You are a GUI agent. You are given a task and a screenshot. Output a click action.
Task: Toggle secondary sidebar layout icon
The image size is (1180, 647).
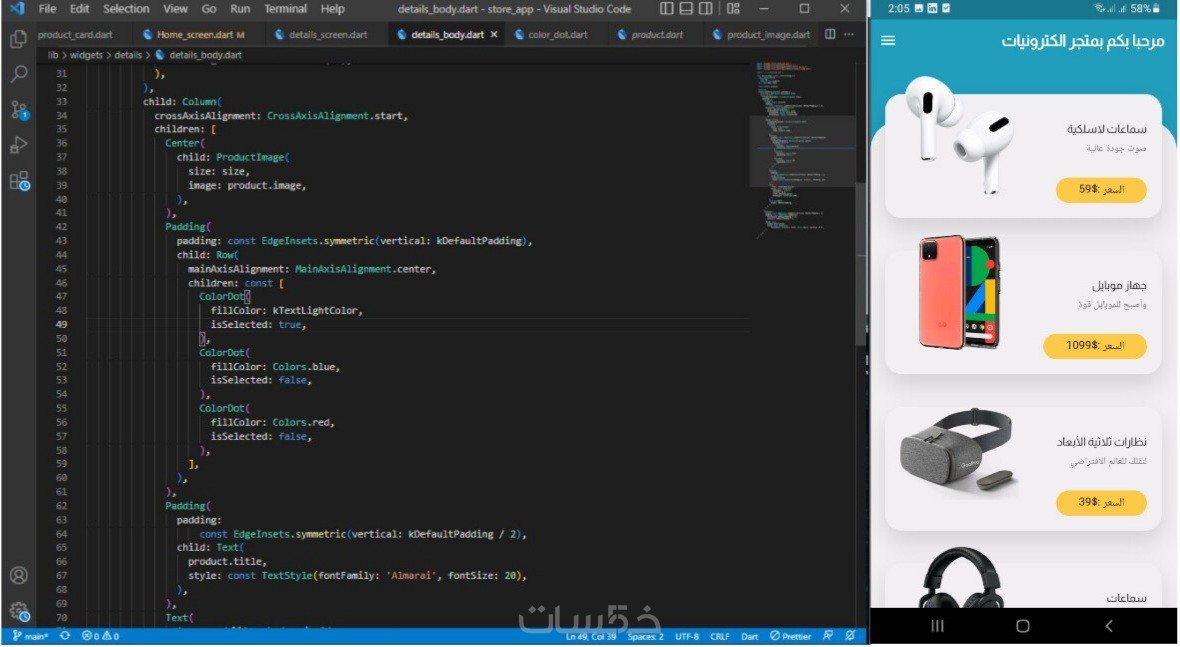pyautogui.click(x=706, y=9)
